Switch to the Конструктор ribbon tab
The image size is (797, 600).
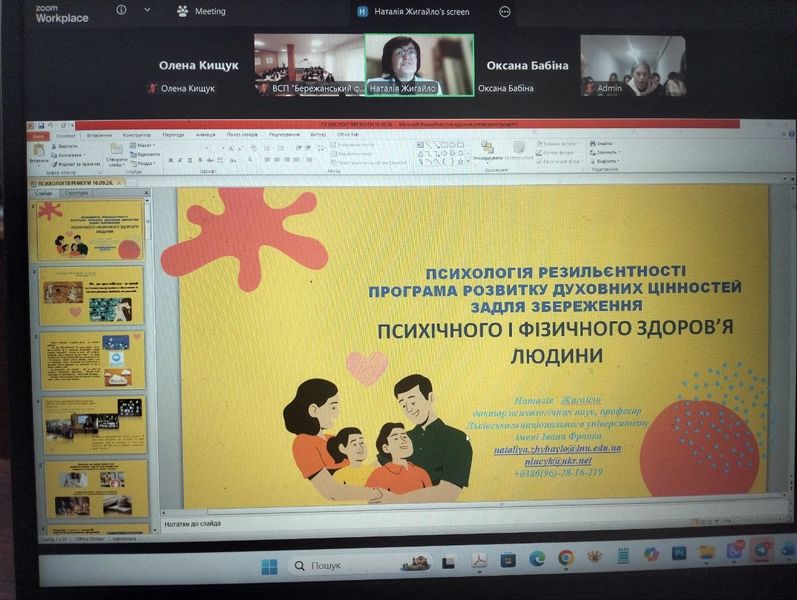click(137, 135)
